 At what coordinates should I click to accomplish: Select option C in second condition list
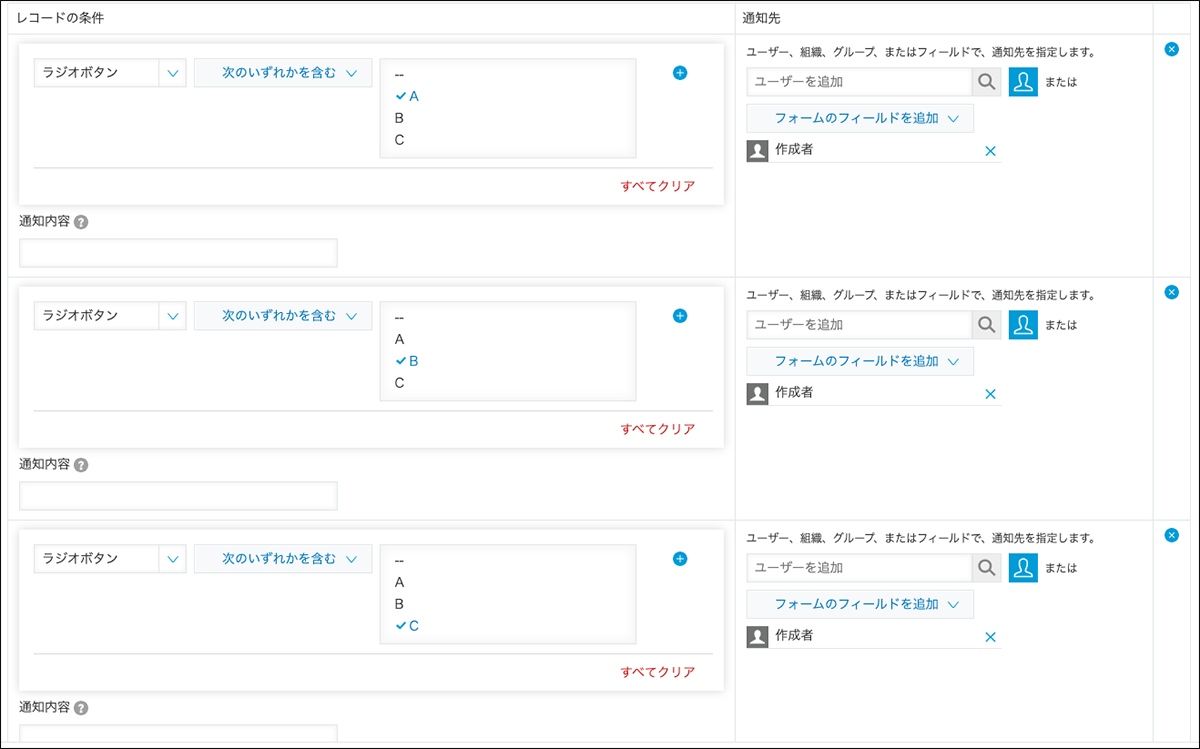pos(400,383)
